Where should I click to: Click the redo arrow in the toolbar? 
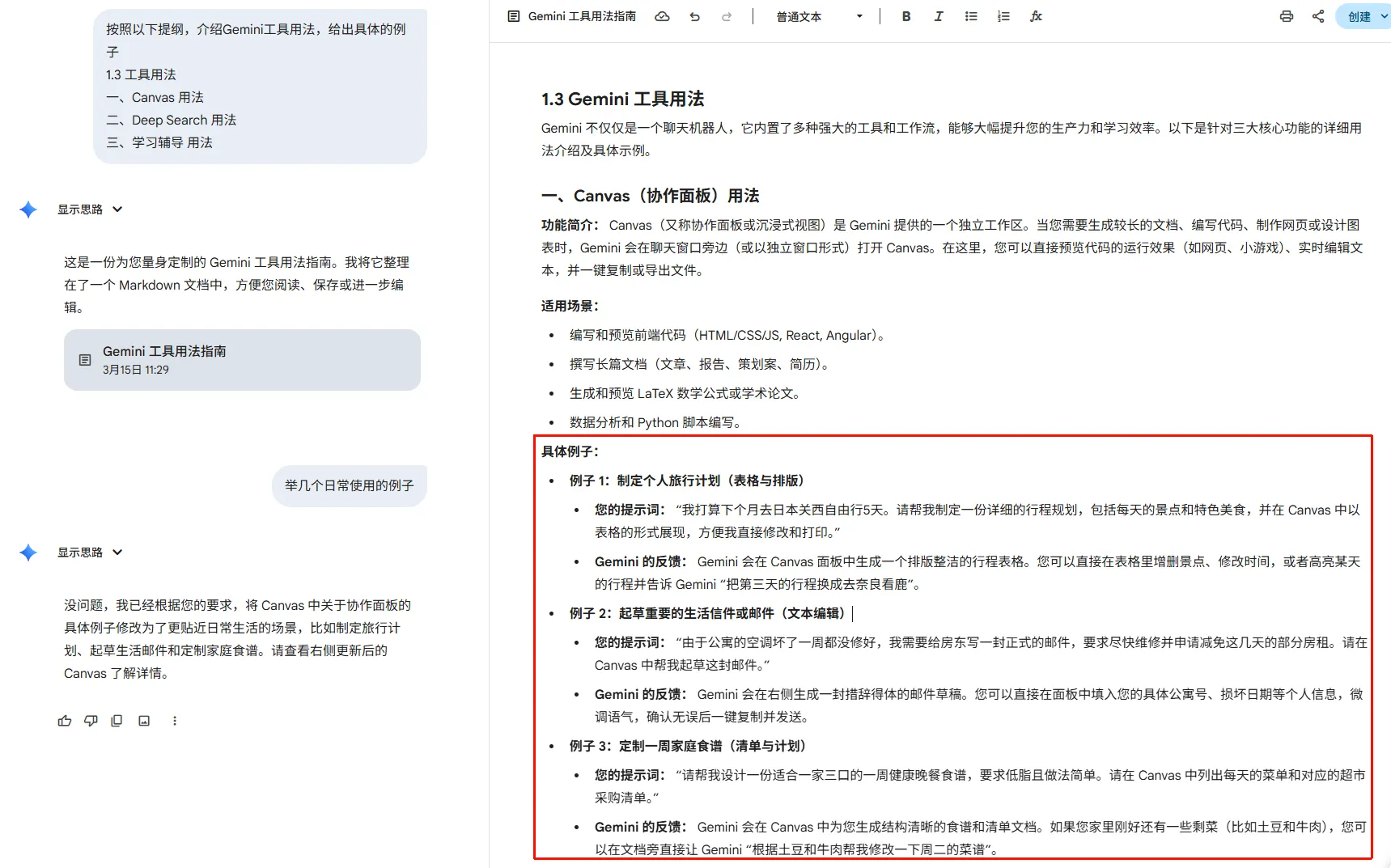[727, 16]
